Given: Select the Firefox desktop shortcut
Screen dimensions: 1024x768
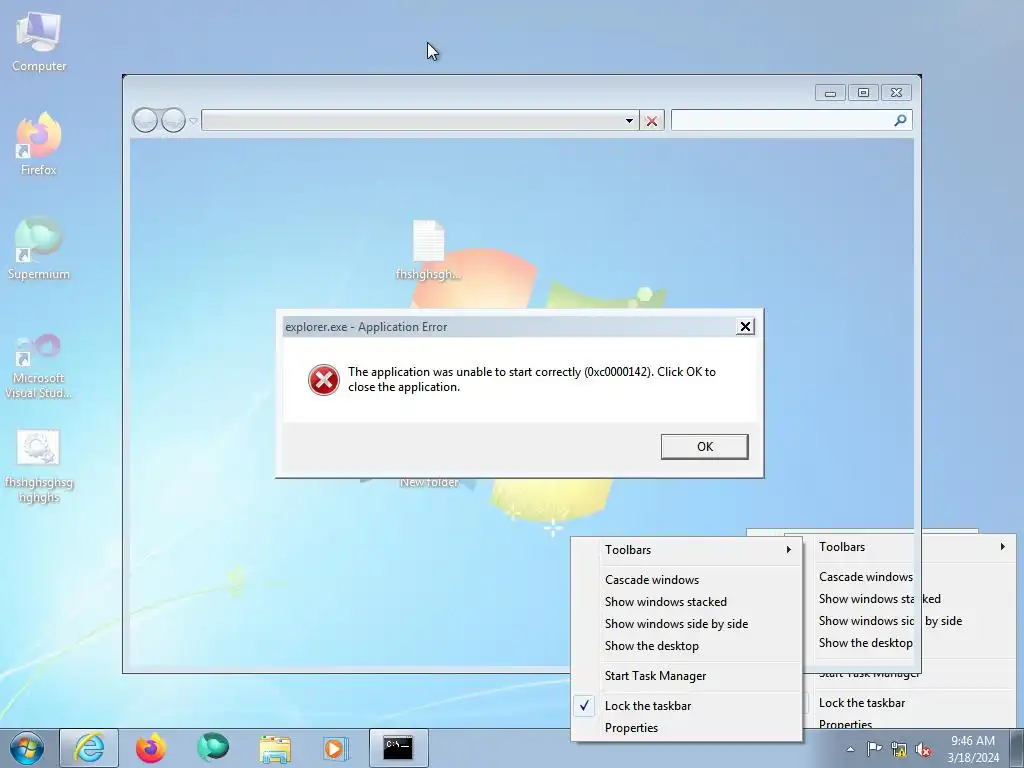Looking at the screenshot, I should point(39,144).
